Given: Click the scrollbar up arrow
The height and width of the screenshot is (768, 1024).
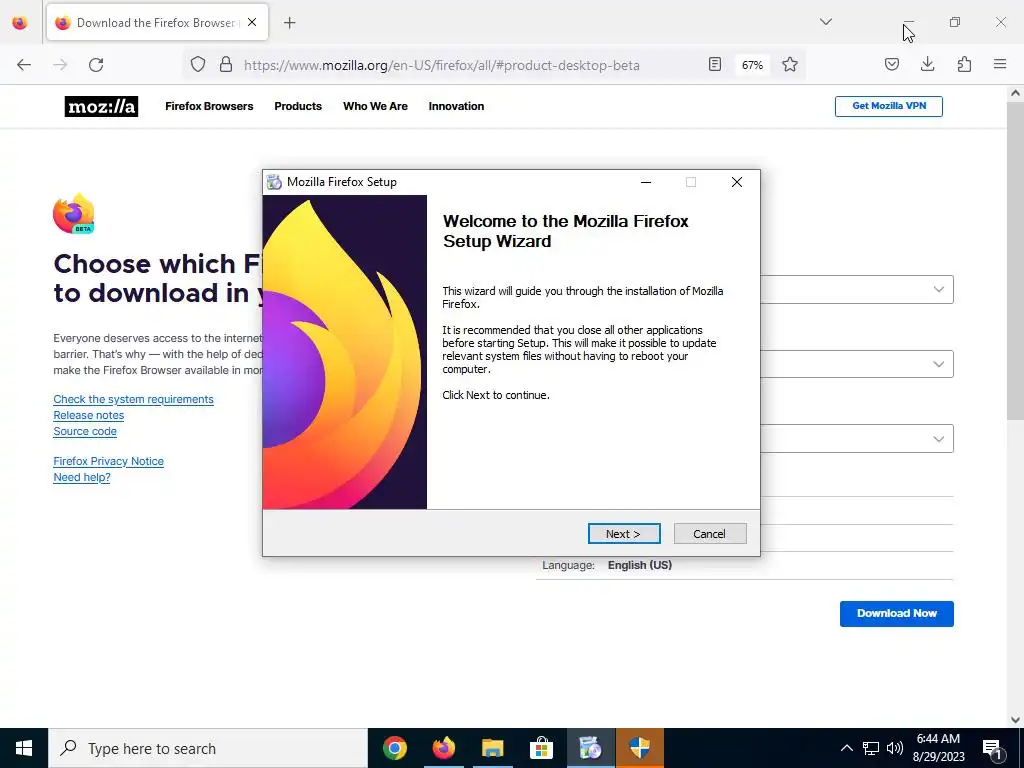Looking at the screenshot, I should click(1015, 93).
